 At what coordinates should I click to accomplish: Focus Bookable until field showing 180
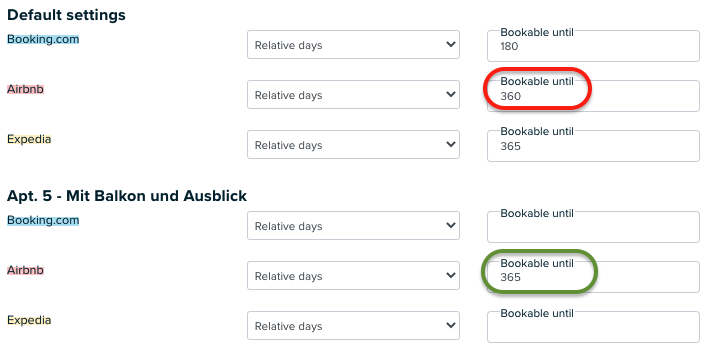593,46
